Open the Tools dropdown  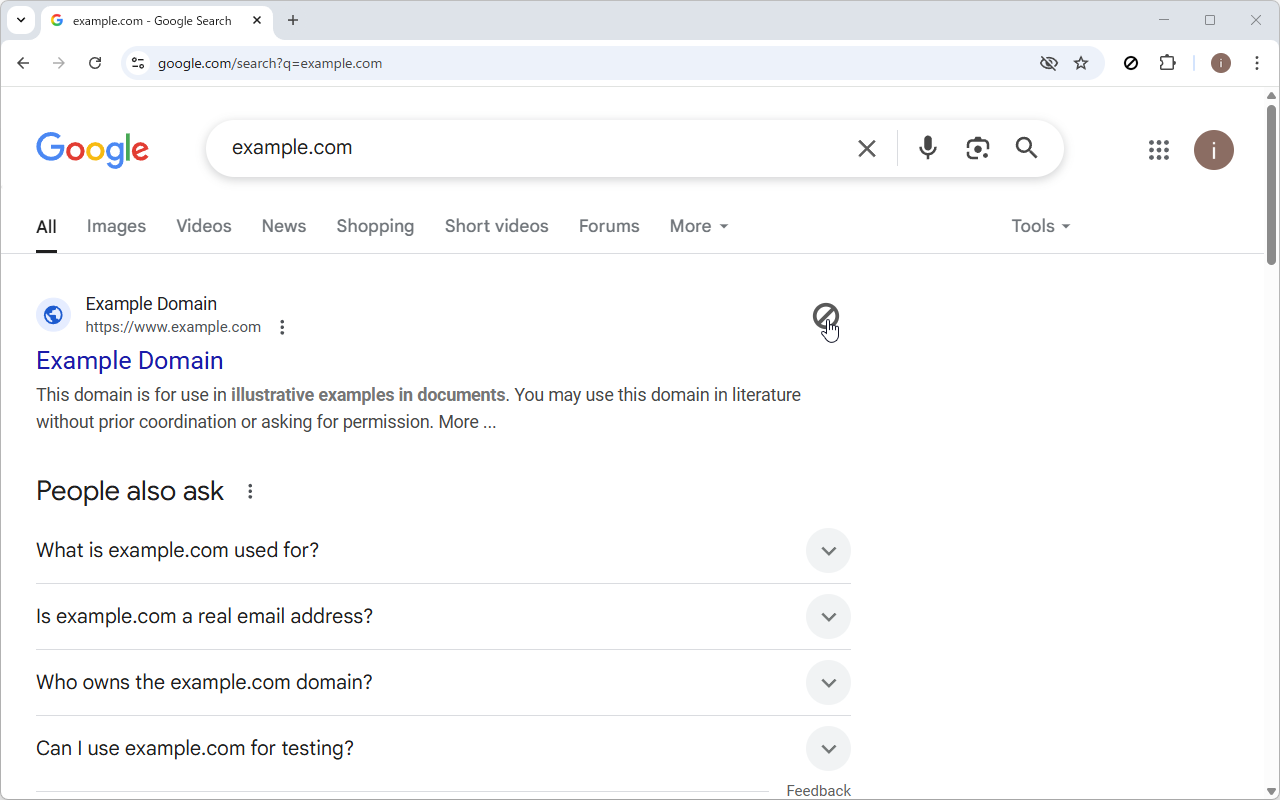pyautogui.click(x=1040, y=226)
